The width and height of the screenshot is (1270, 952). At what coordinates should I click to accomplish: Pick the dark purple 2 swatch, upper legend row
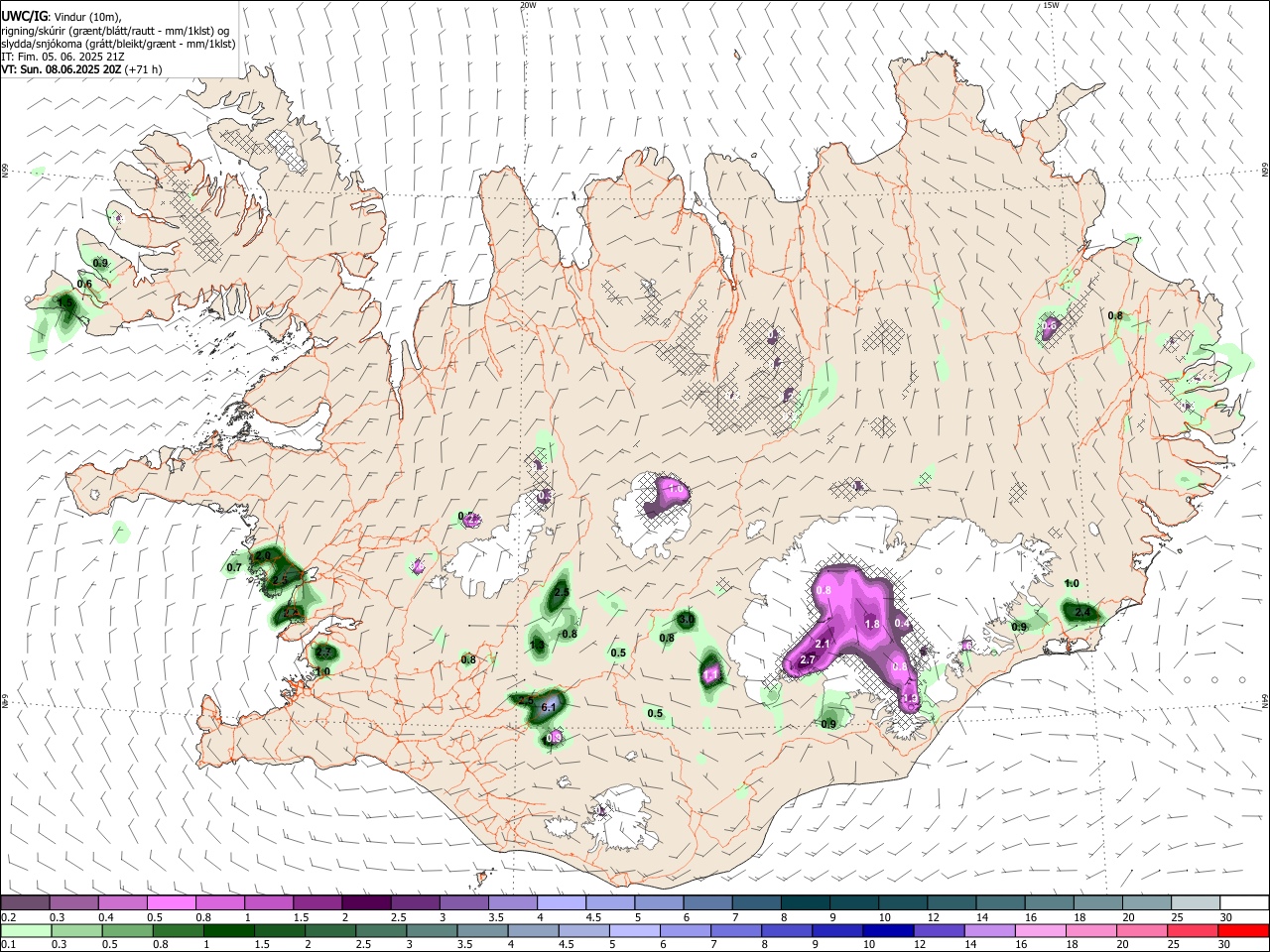tap(366, 903)
